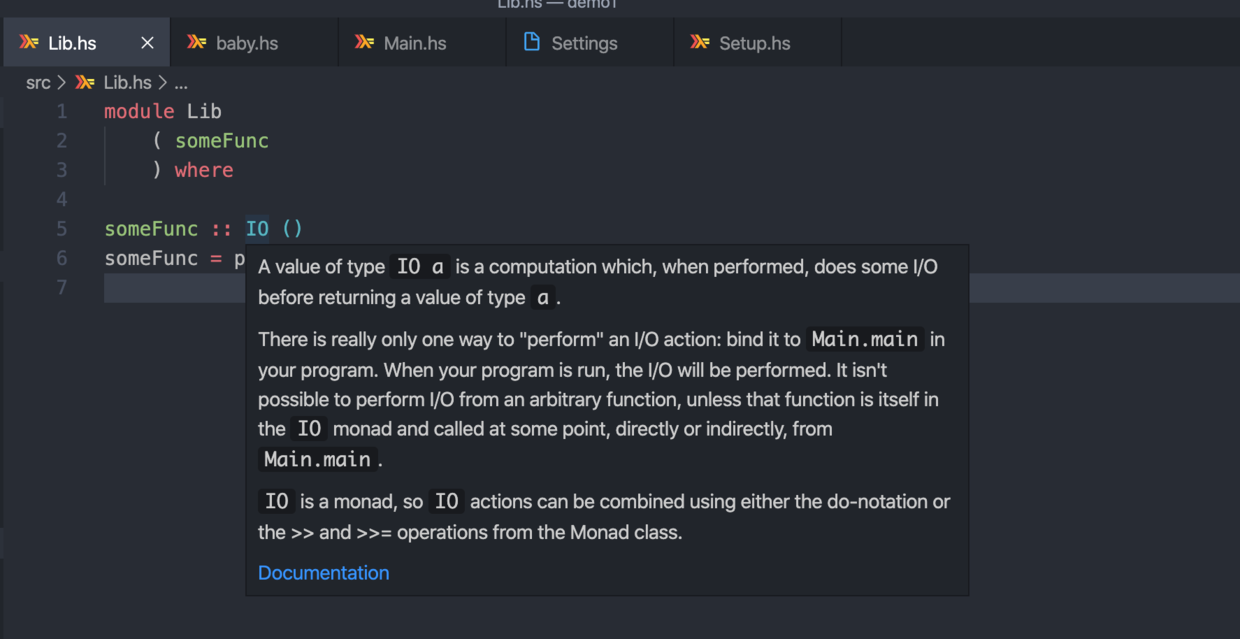
Task: Click the Haskell icon on Main.hs tab
Action: click(365, 43)
